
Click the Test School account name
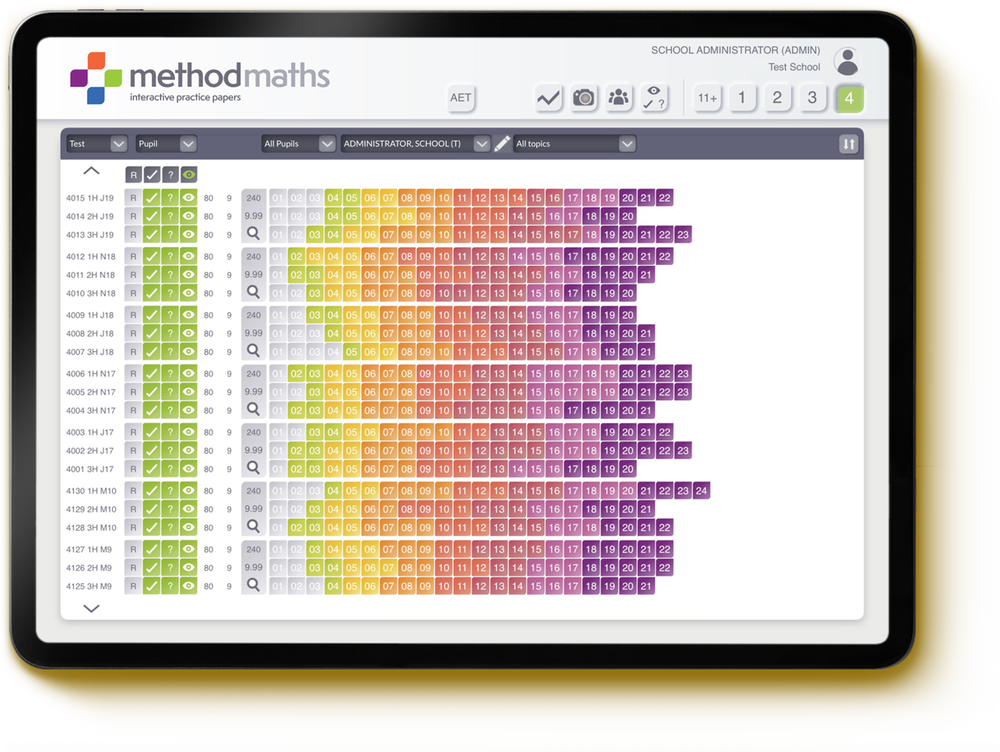pyautogui.click(x=794, y=66)
